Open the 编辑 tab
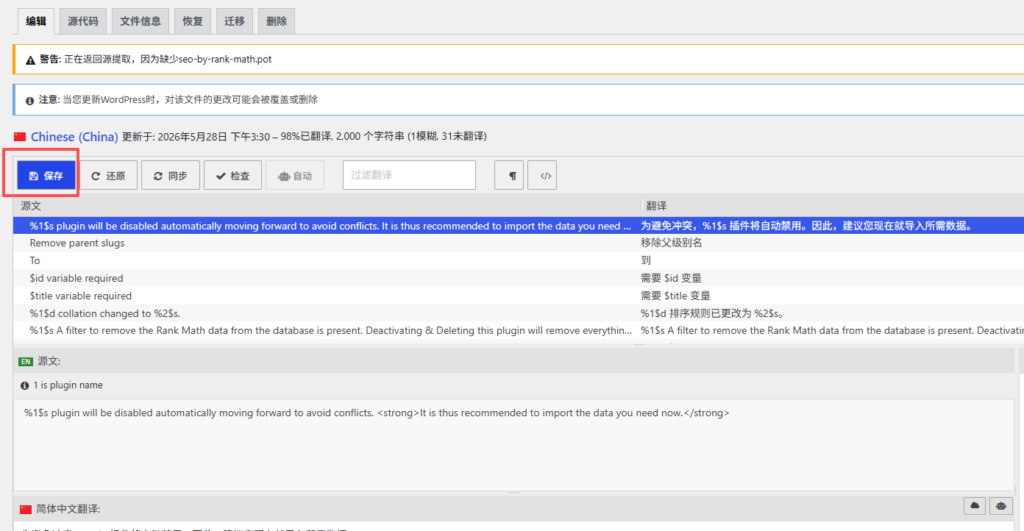 point(36,21)
